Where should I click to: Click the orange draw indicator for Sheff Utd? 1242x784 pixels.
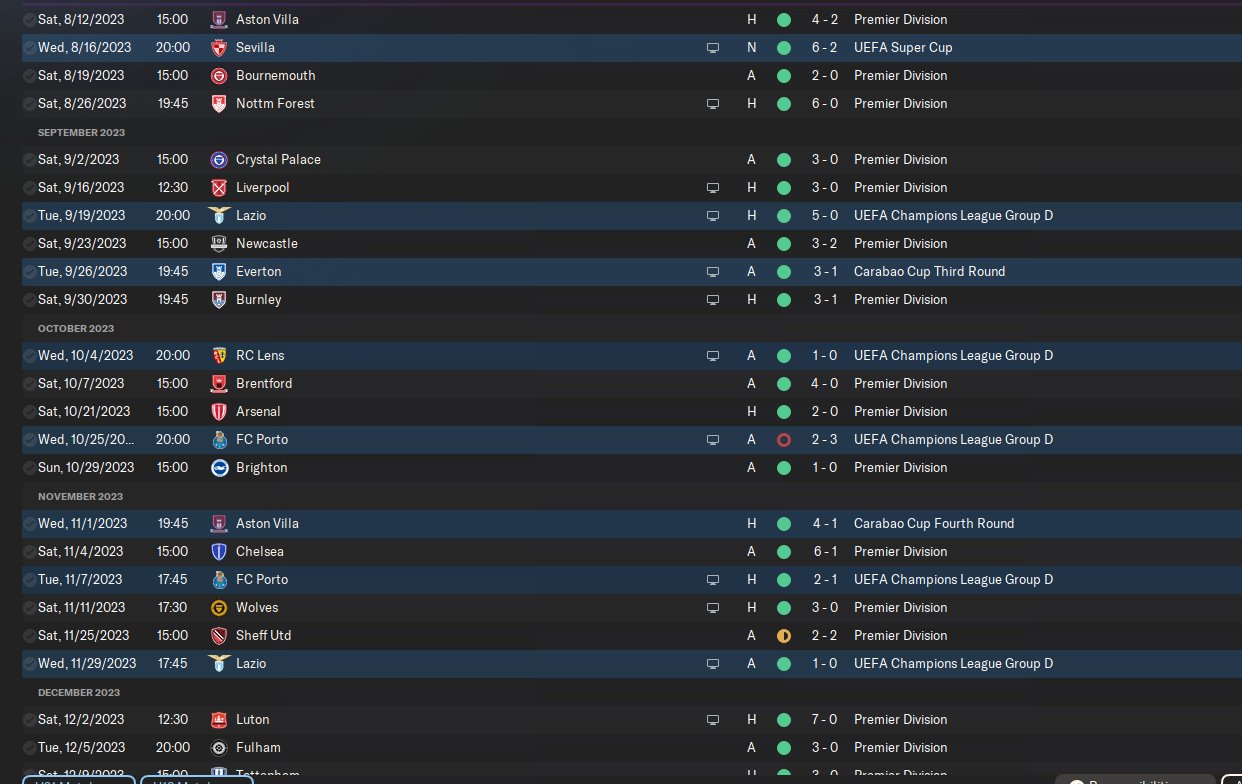[x=783, y=635]
